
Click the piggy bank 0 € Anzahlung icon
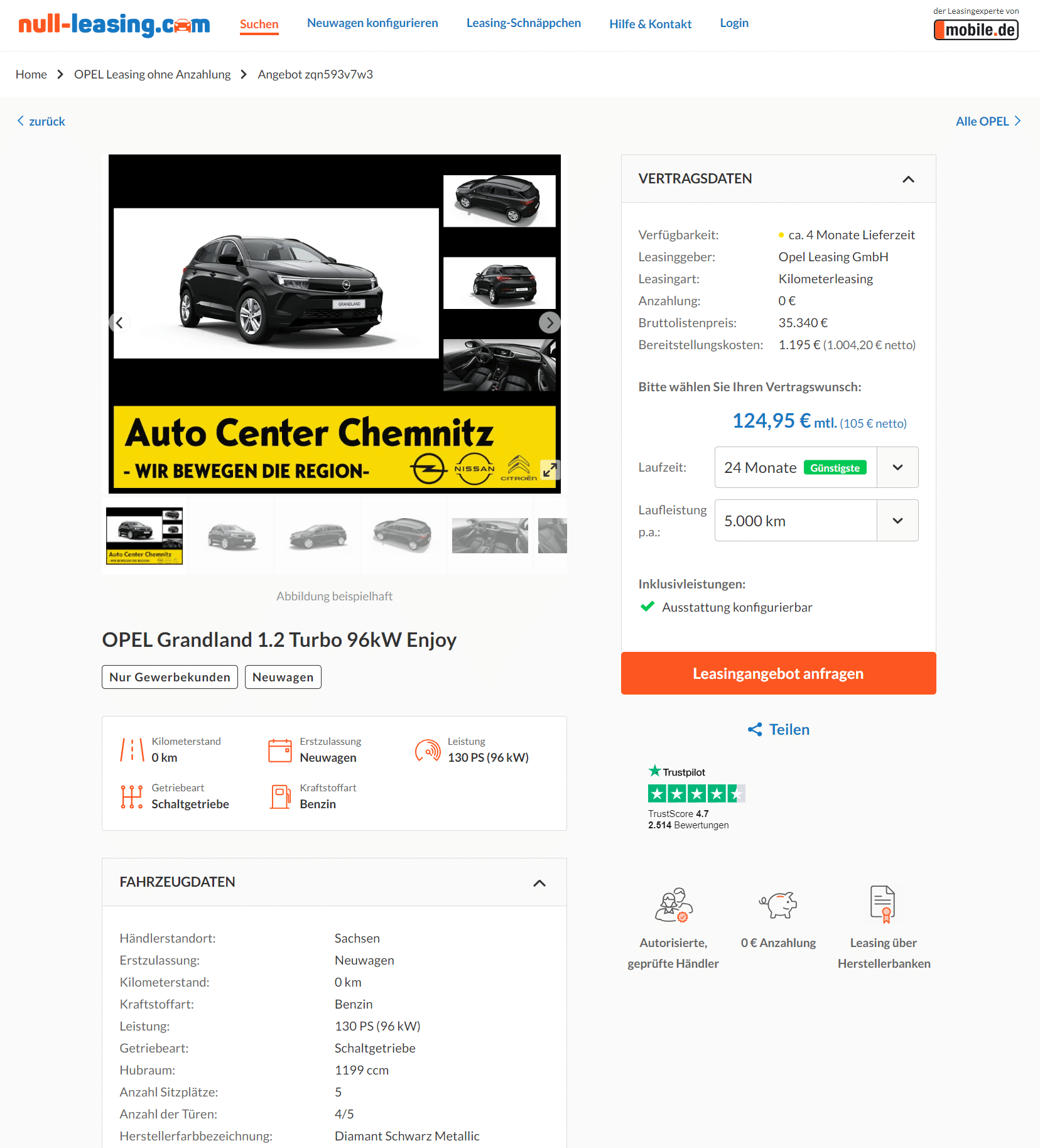(x=778, y=904)
